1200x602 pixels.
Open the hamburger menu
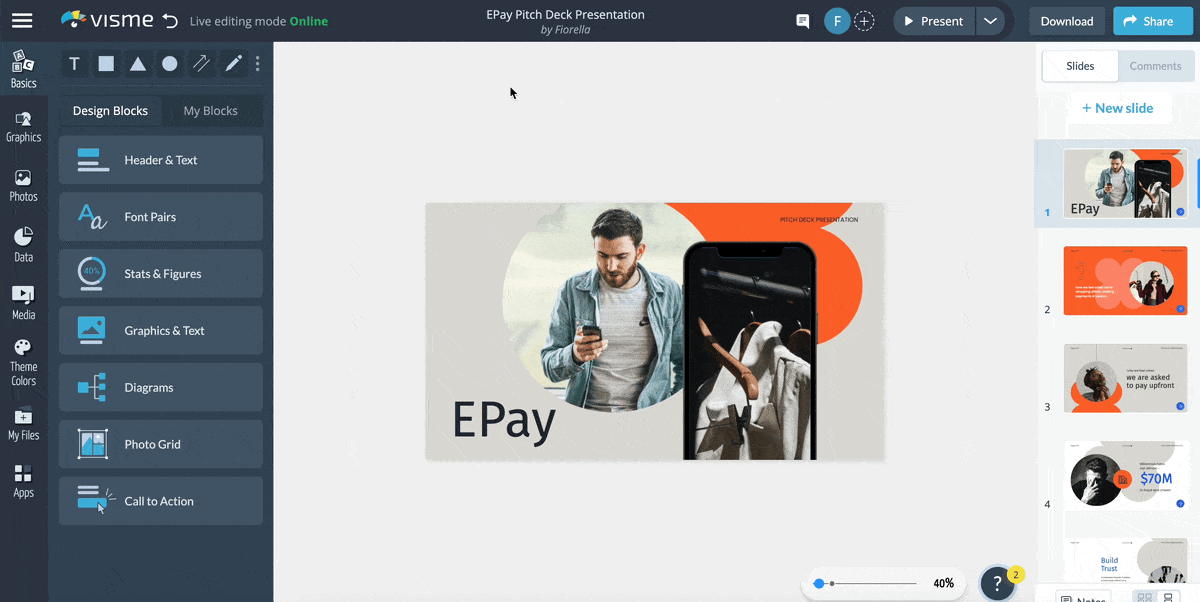[22, 20]
